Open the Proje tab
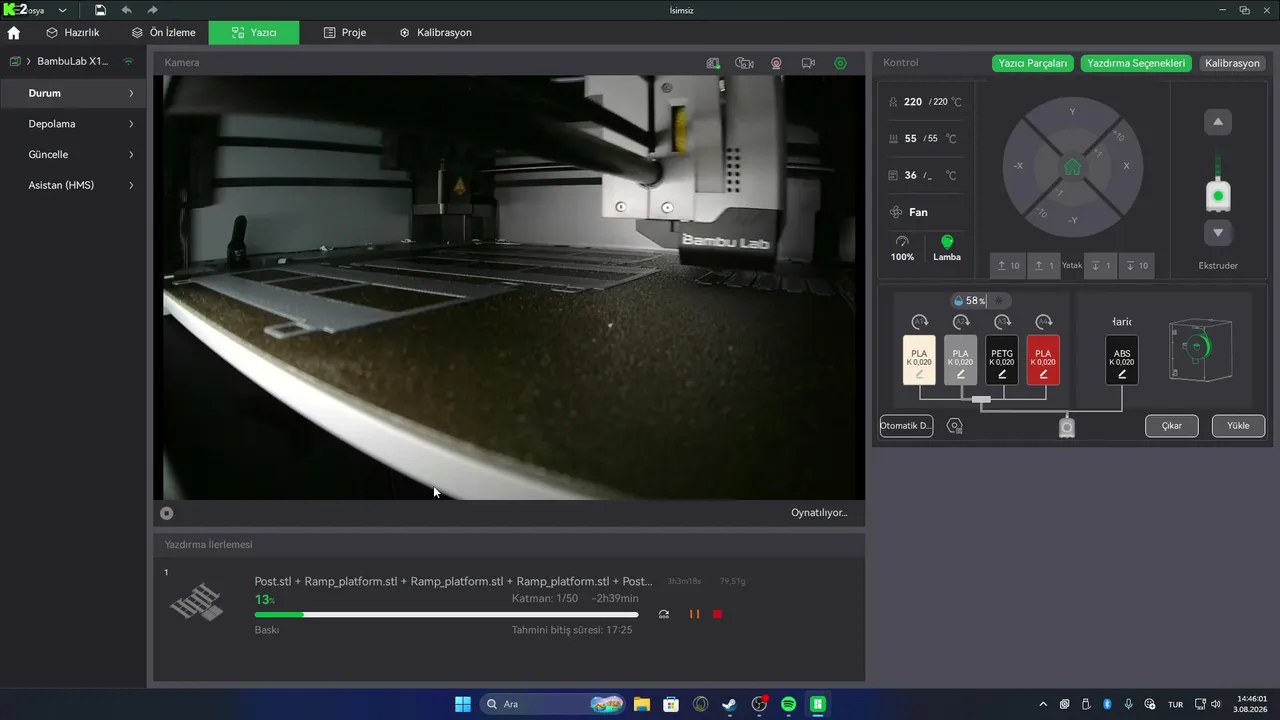The width and height of the screenshot is (1280, 720). coord(345,32)
